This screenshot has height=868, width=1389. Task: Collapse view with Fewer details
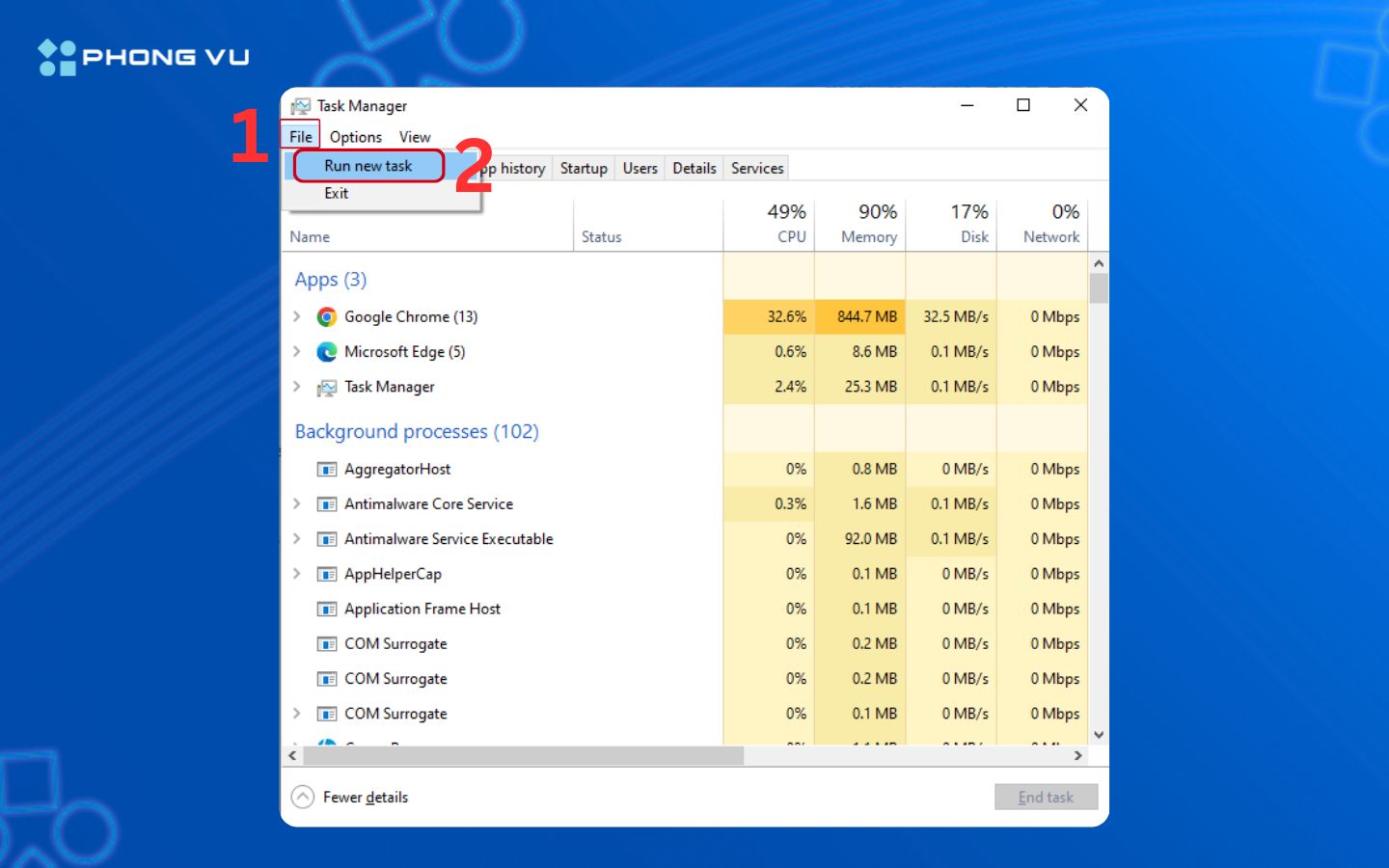coord(350,797)
